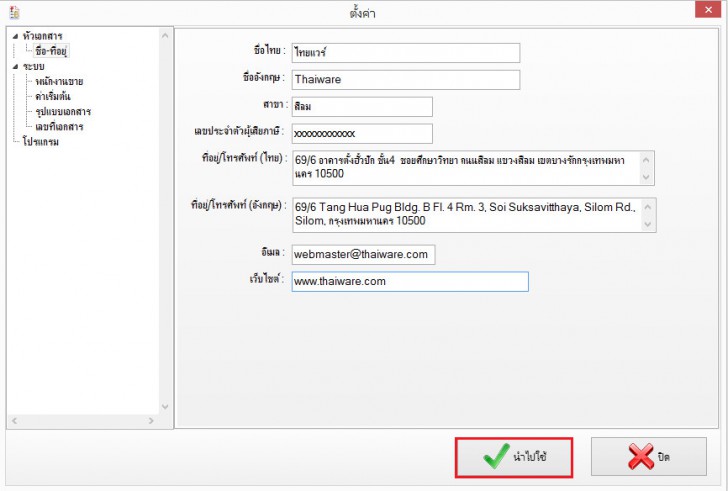Click the ที่อยู่/โทรศัพท์ (ไทย) label
This screenshot has width=728, height=491.
244,158
